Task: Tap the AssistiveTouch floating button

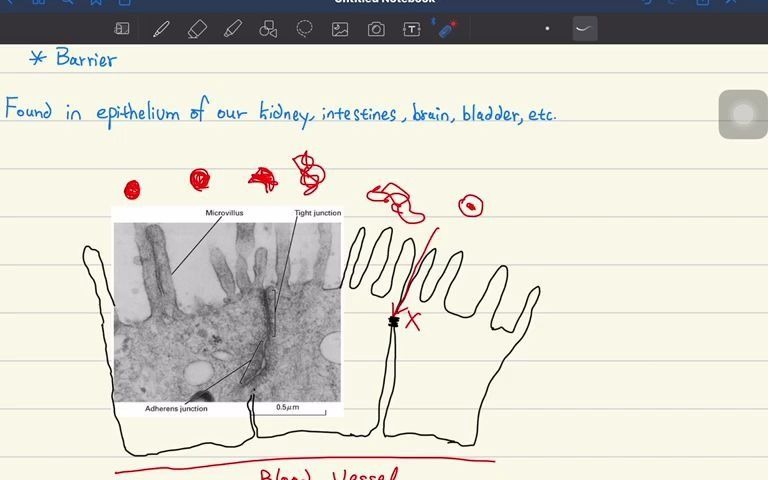Action: point(743,114)
